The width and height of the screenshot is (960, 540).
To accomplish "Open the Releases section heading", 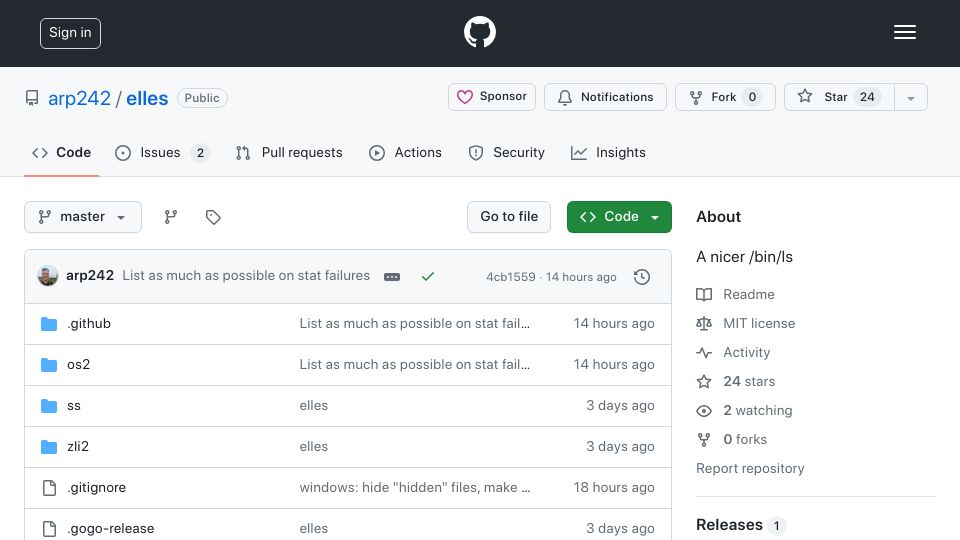I will [729, 525].
